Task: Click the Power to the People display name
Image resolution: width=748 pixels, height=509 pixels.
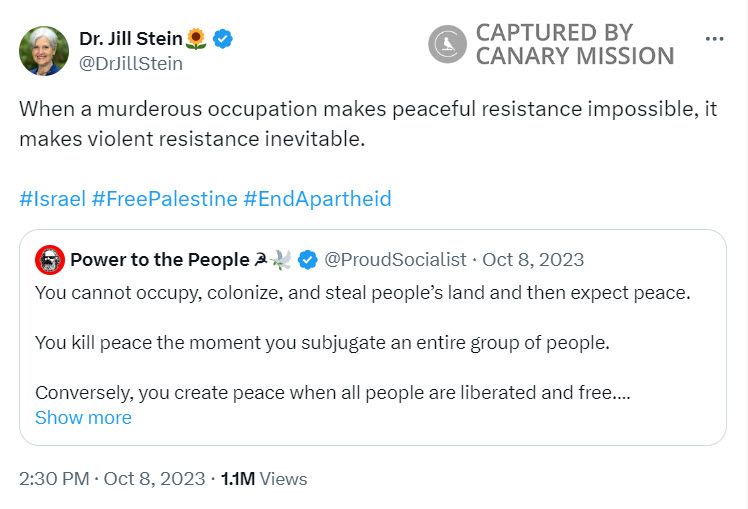Action: 159,260
